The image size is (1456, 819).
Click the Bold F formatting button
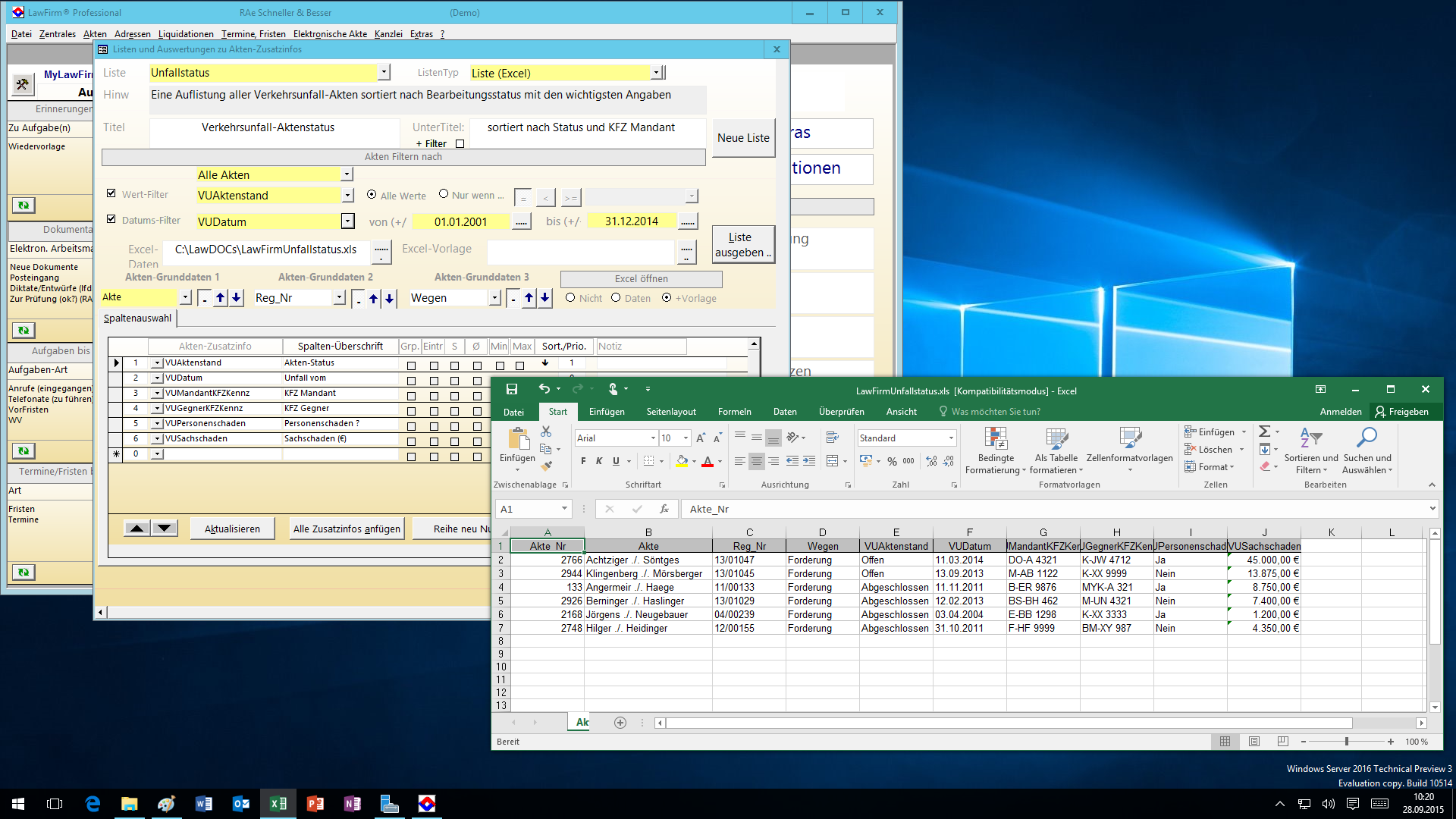[582, 461]
